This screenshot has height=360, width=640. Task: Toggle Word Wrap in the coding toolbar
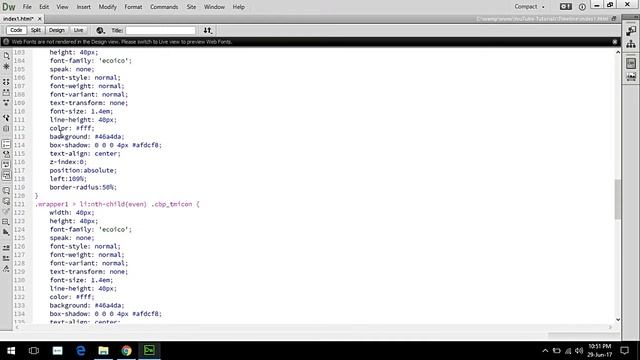(6, 164)
